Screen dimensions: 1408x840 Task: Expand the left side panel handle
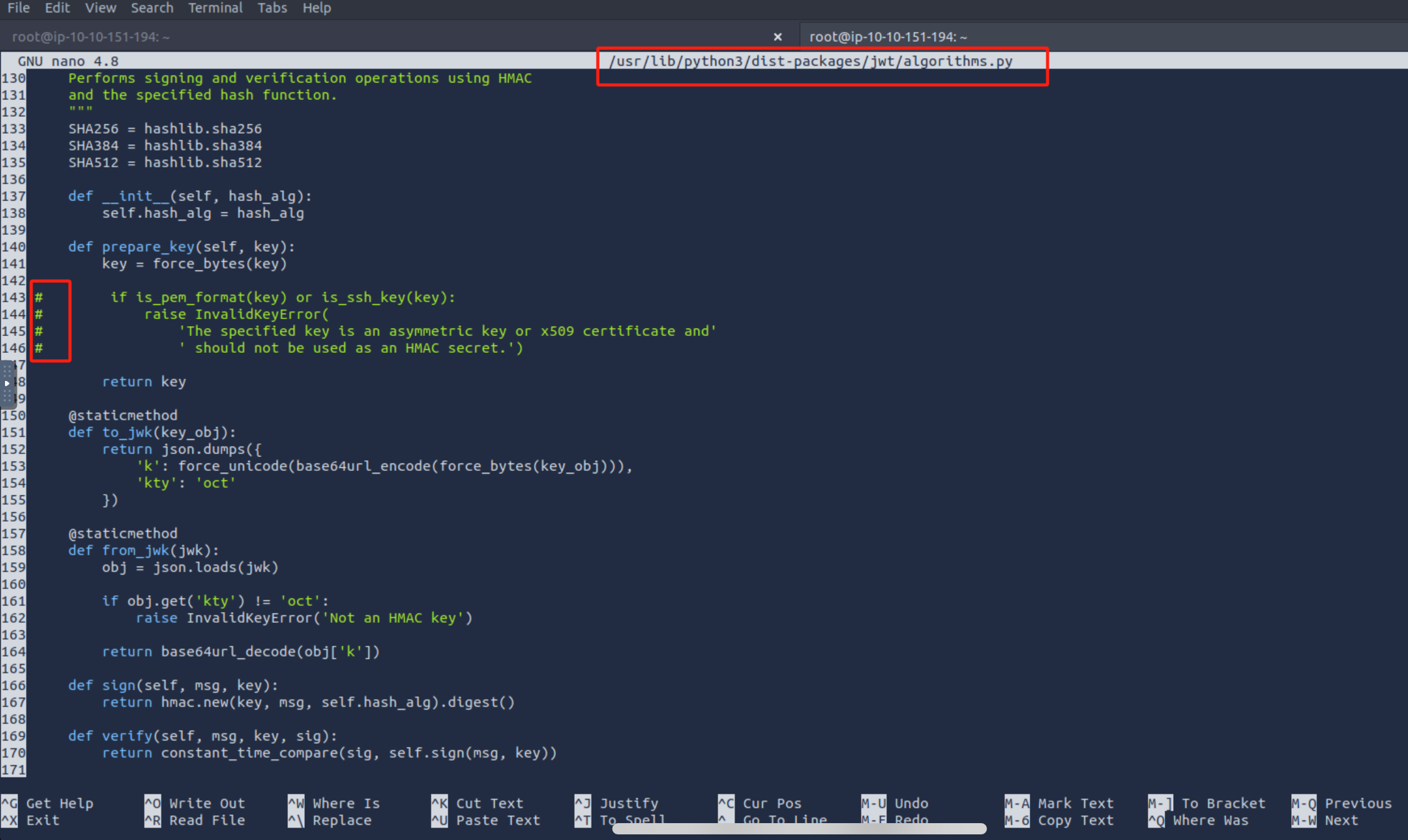click(7, 383)
